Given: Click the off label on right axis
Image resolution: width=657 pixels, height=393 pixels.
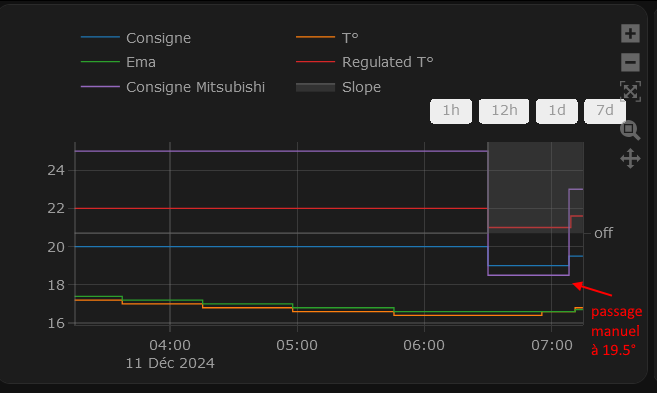Looking at the screenshot, I should (603, 233).
